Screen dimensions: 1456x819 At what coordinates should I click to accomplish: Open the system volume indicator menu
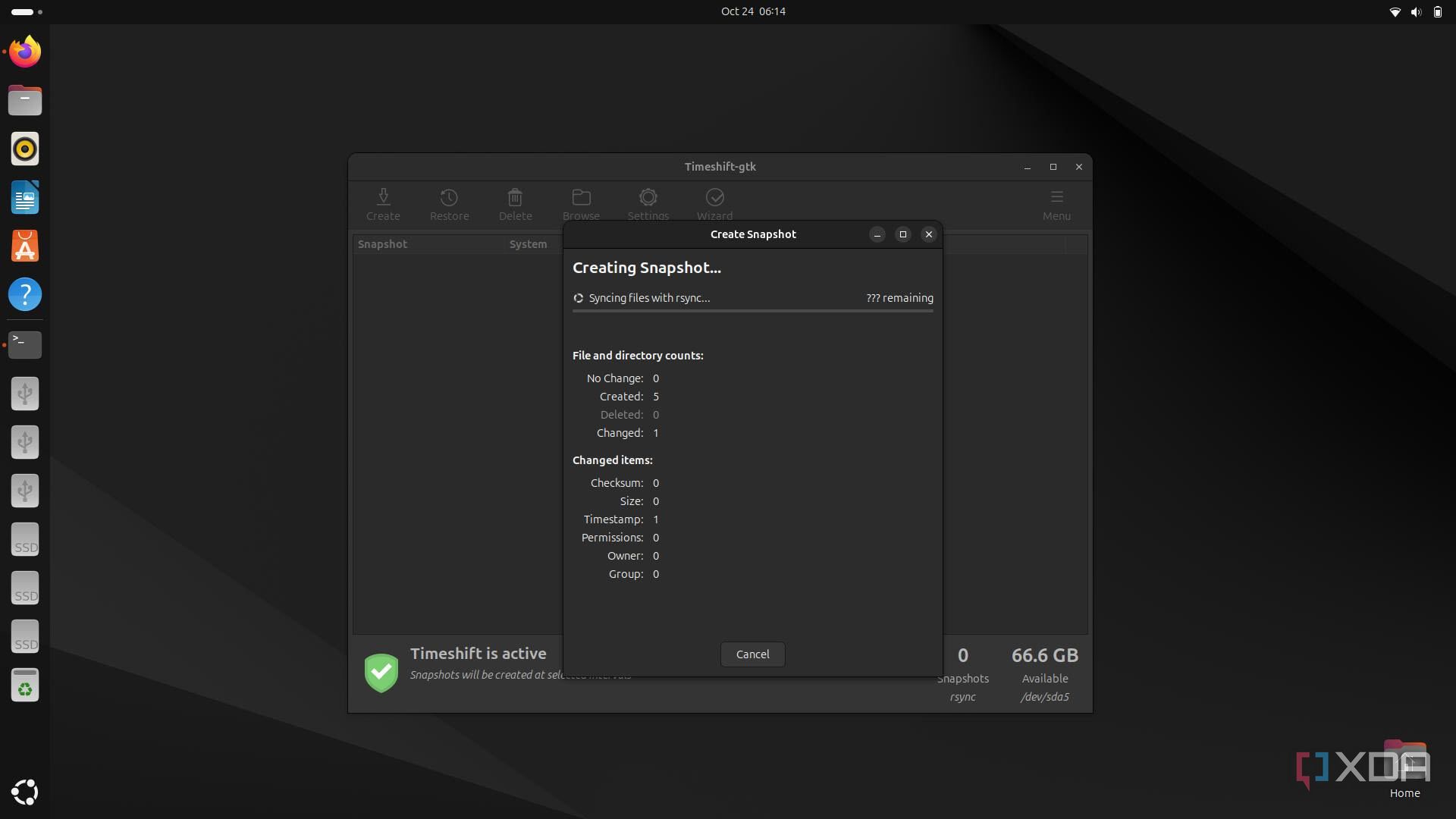pyautogui.click(x=1416, y=11)
